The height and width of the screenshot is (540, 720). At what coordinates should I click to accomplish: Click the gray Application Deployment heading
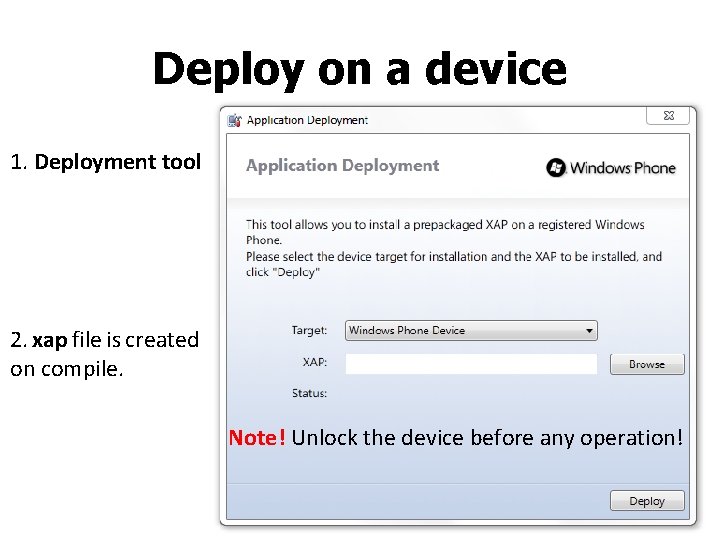click(343, 166)
